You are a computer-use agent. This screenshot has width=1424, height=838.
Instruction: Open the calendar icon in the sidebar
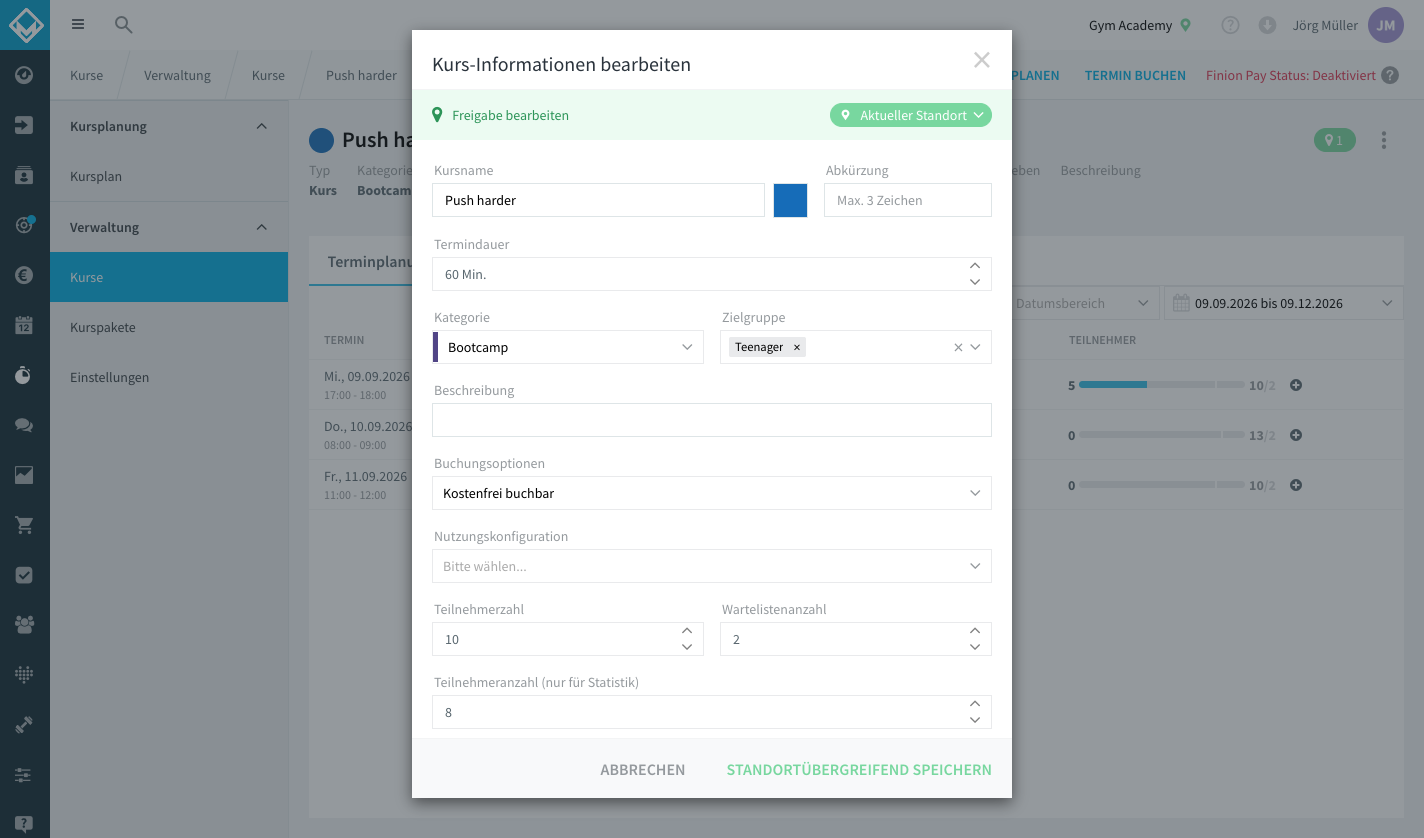coord(25,325)
